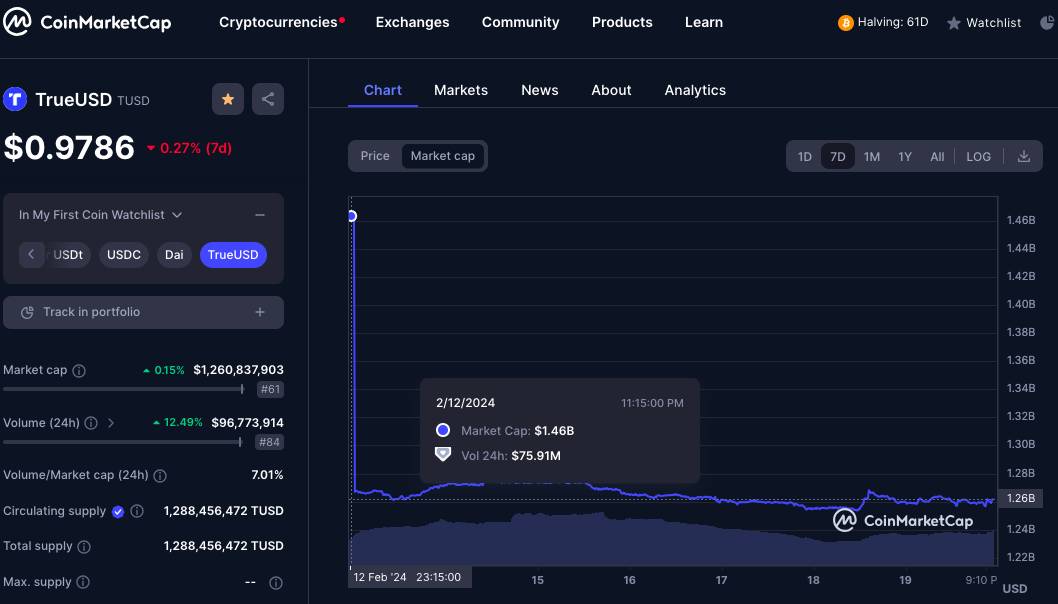This screenshot has width=1058, height=604.
Task: Open the Learn menu
Action: coord(704,22)
